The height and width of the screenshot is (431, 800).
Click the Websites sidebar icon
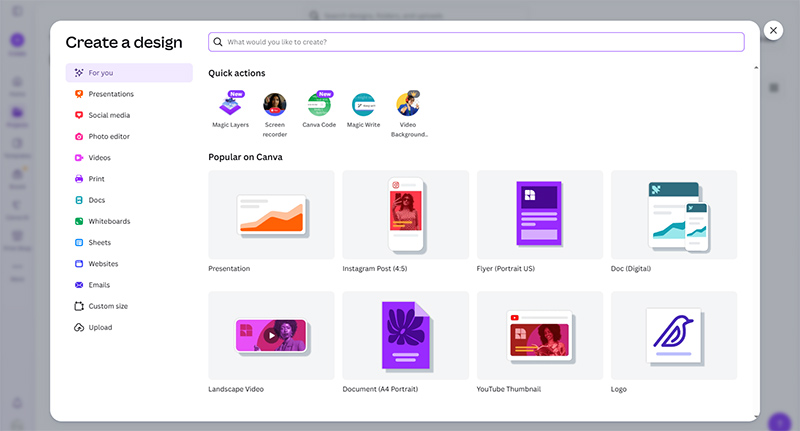point(79,264)
